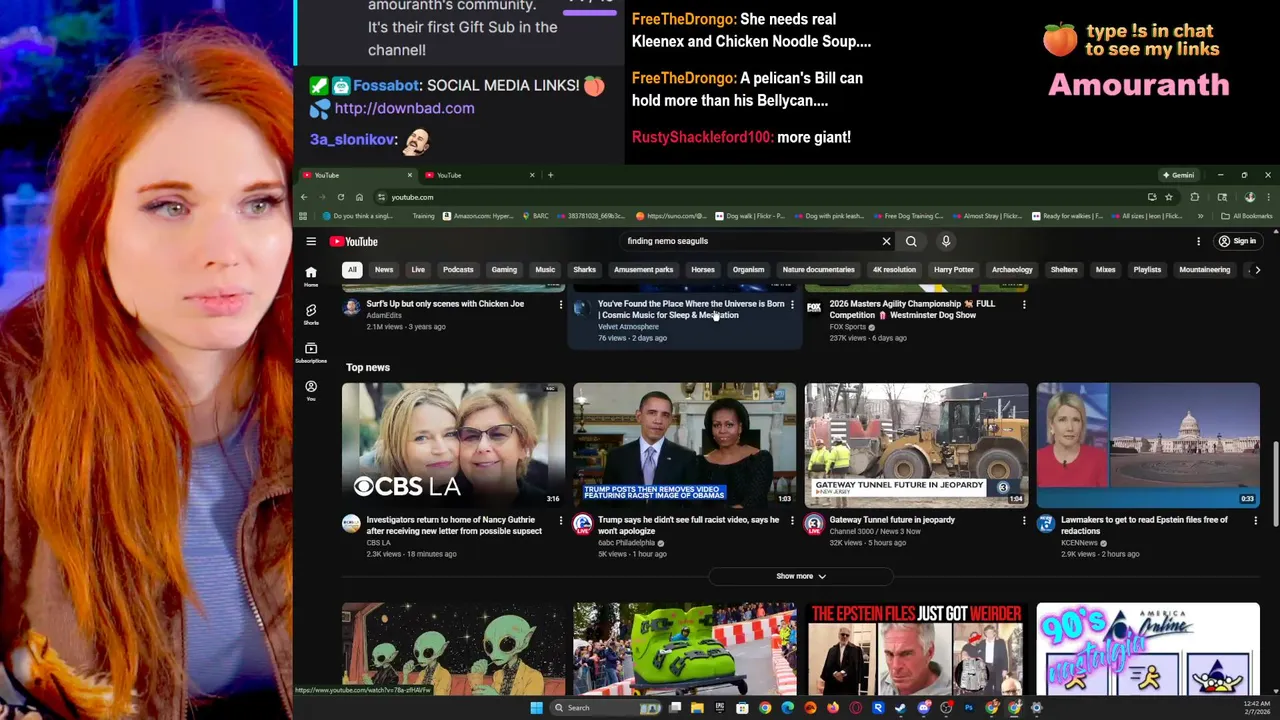Open a new browser tab
Viewport: 1280px width, 720px height.
click(x=550, y=175)
